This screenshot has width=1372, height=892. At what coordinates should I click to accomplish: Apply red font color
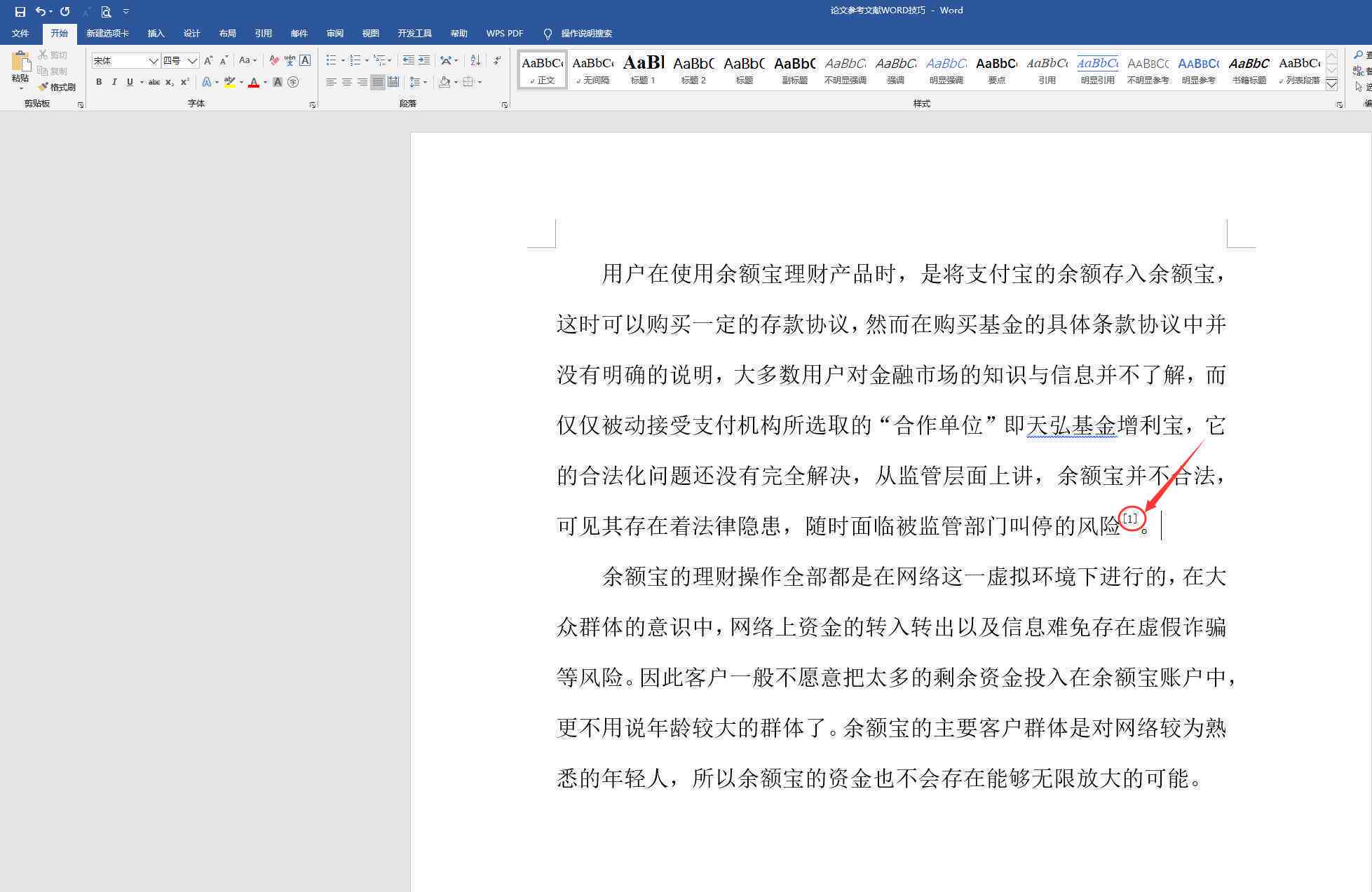(254, 82)
